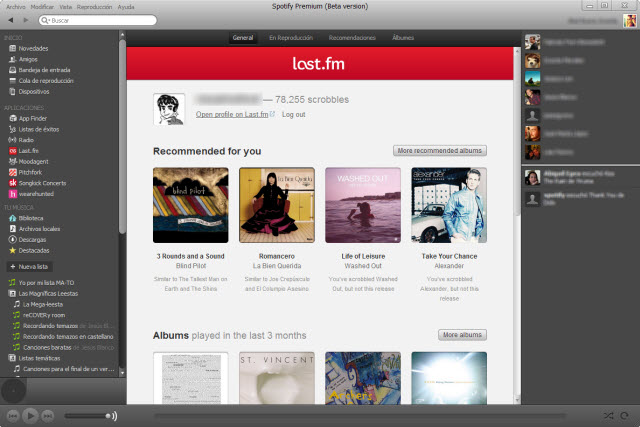Screen dimensions: 640x427
Task: Toggle repeat mode
Action: point(624,416)
